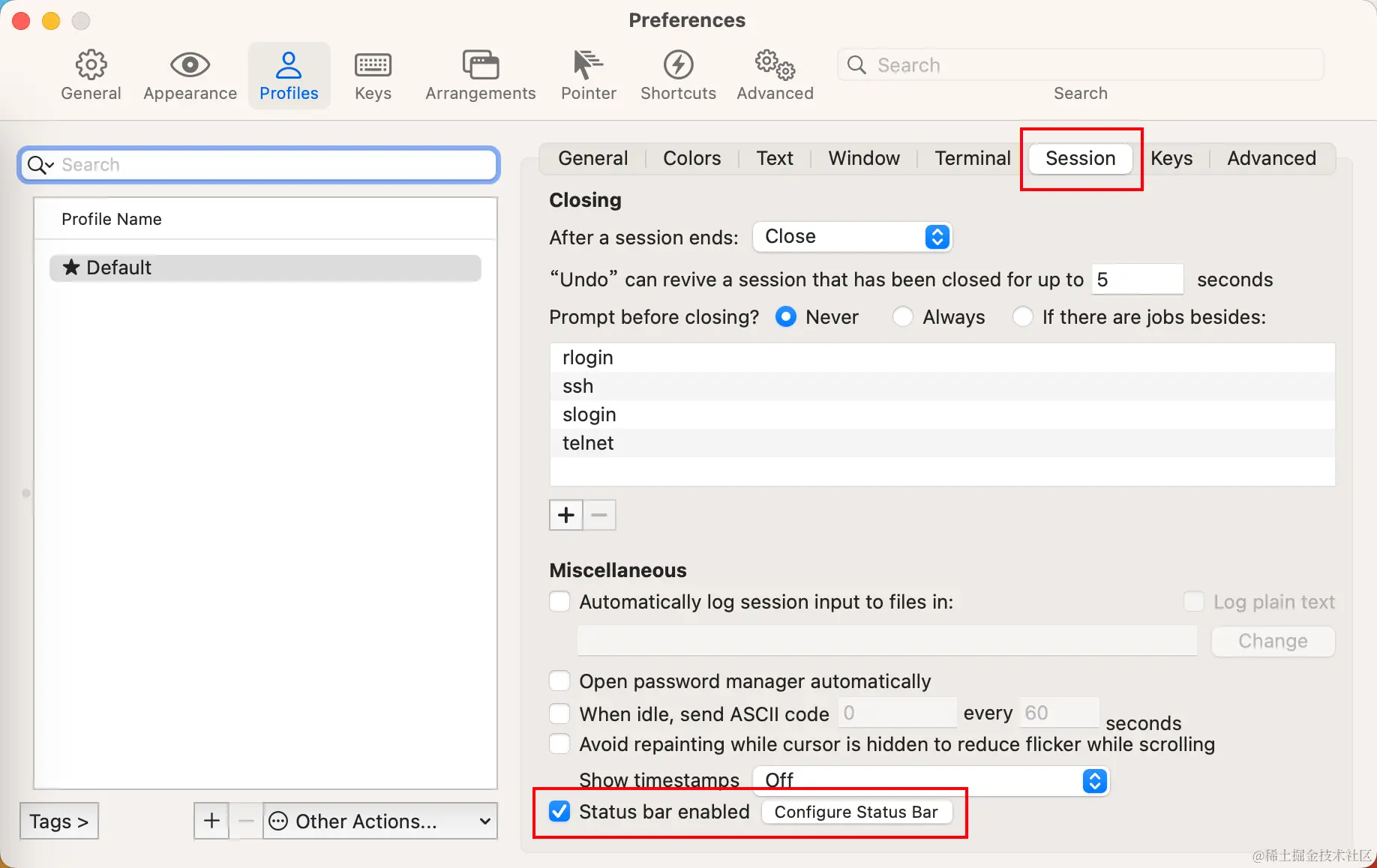Screen dimensions: 1377x868
Task: Open the Pointer cursor icon
Action: pos(588,65)
